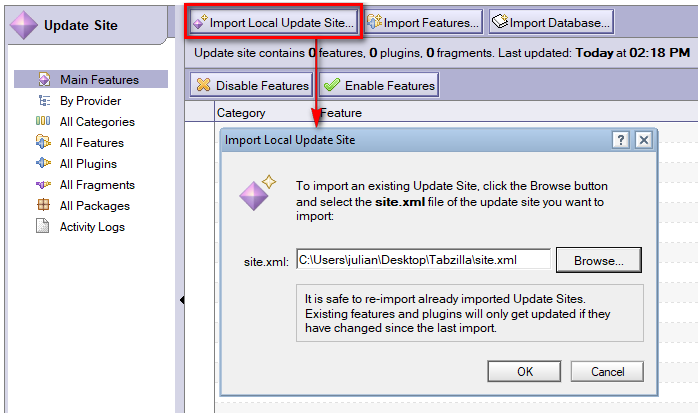Image resolution: width=698 pixels, height=413 pixels.
Task: Click the All Plugins icon
Action: pyautogui.click(x=42, y=164)
